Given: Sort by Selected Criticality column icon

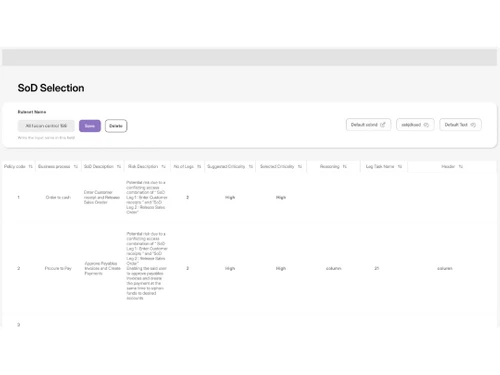Looking at the screenshot, I should click(300, 166).
